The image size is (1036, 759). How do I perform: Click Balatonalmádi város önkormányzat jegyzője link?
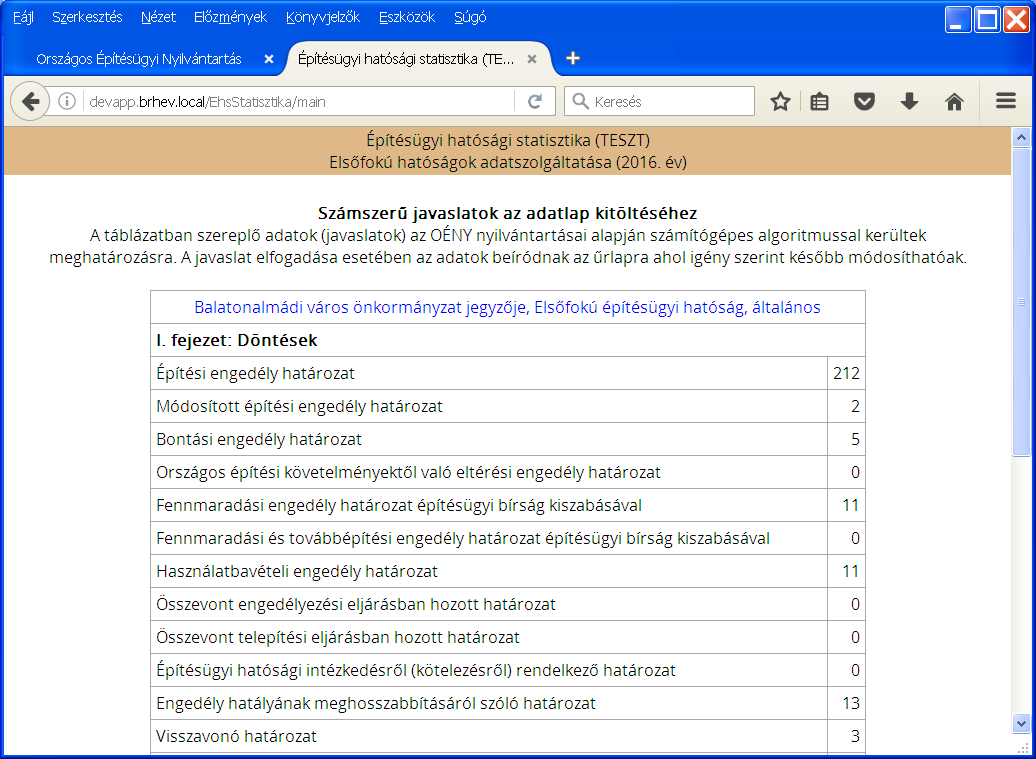point(507,307)
